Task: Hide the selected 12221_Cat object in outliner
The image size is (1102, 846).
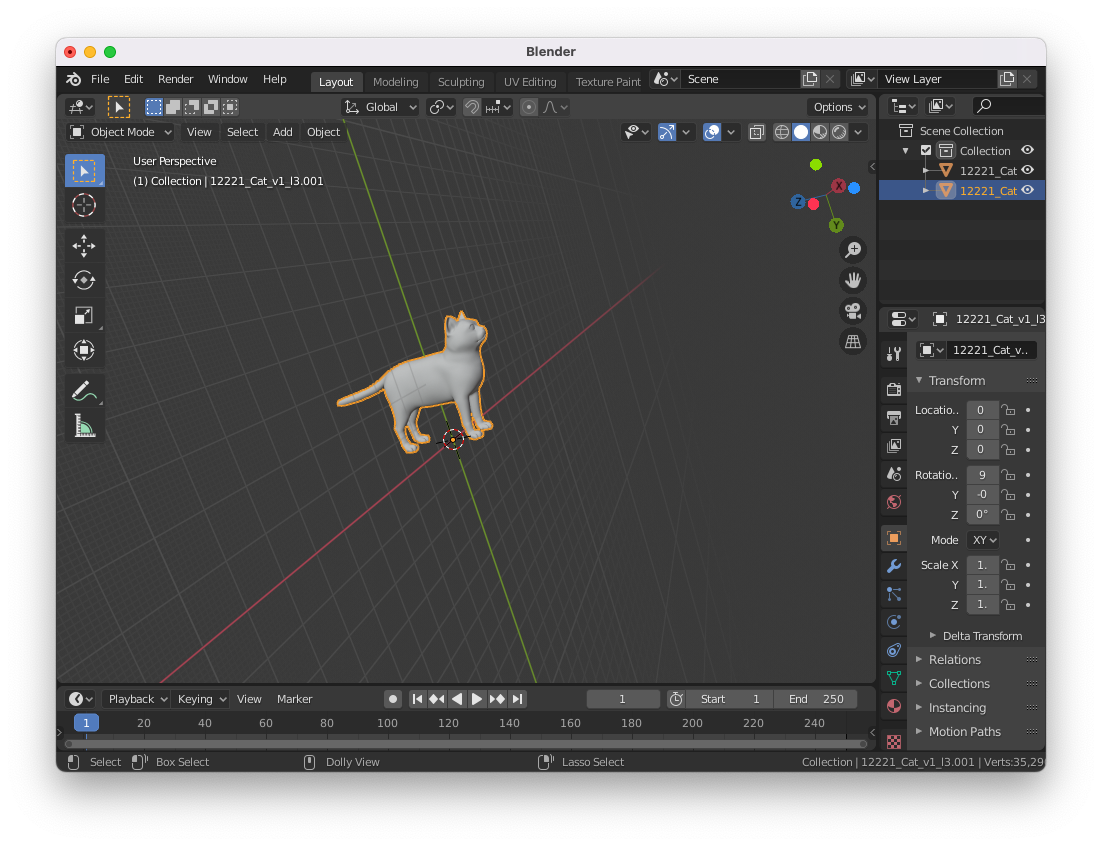Action: (1027, 190)
